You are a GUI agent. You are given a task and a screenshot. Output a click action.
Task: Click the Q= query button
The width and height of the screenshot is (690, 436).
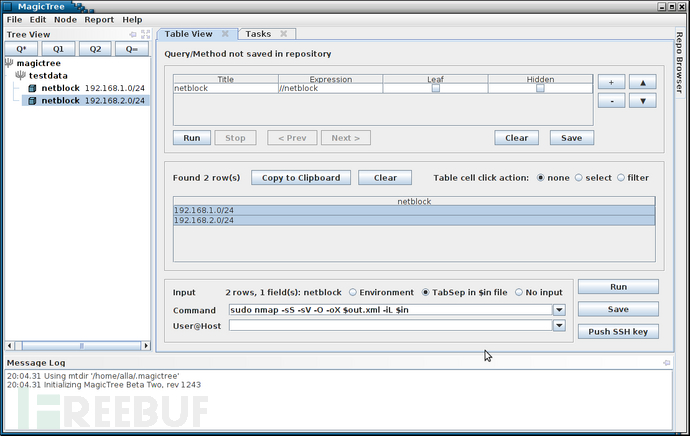132,49
